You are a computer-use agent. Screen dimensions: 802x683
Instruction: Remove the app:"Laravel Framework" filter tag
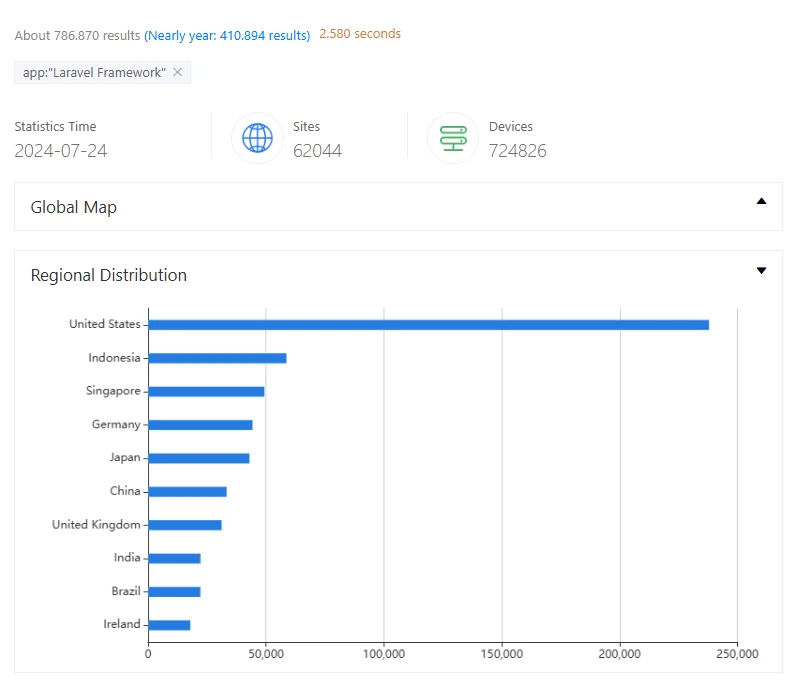tap(177, 72)
